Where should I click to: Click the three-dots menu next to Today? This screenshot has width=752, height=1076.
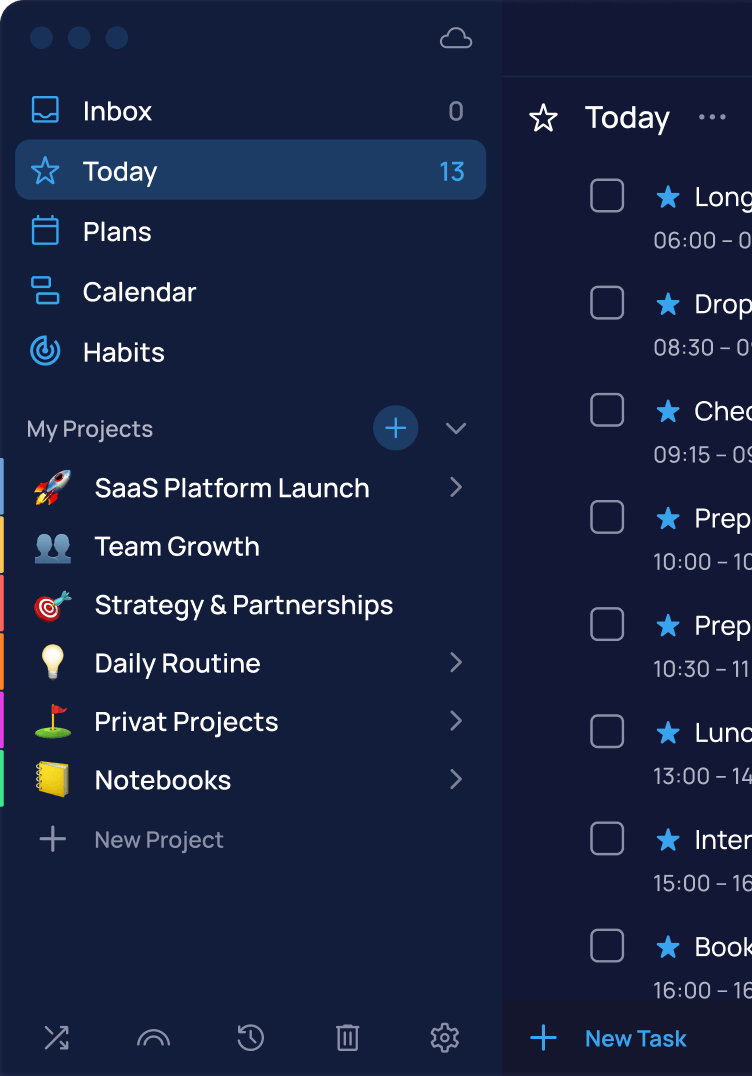coord(712,117)
